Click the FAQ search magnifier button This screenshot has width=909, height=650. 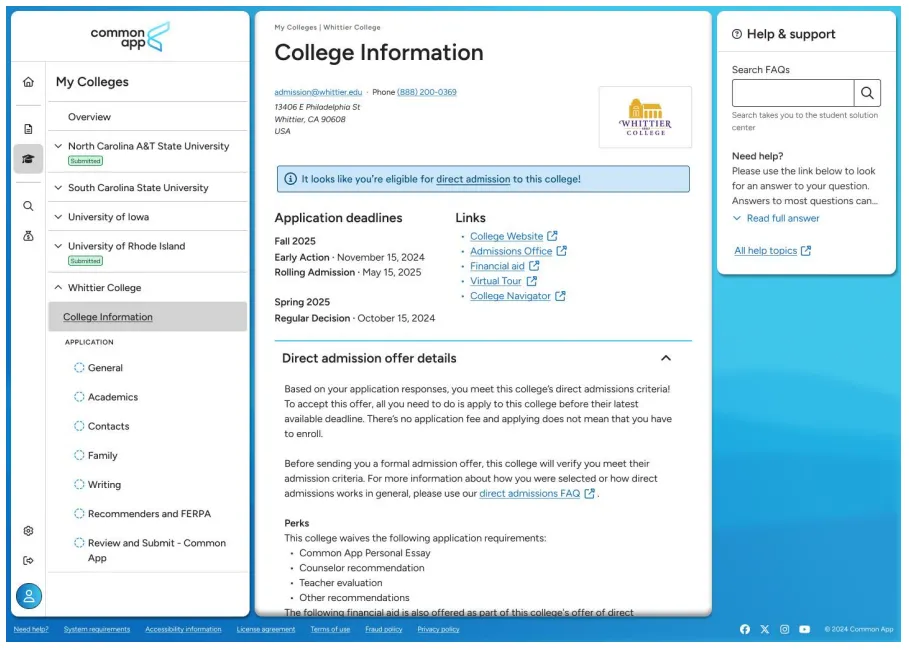coord(867,93)
